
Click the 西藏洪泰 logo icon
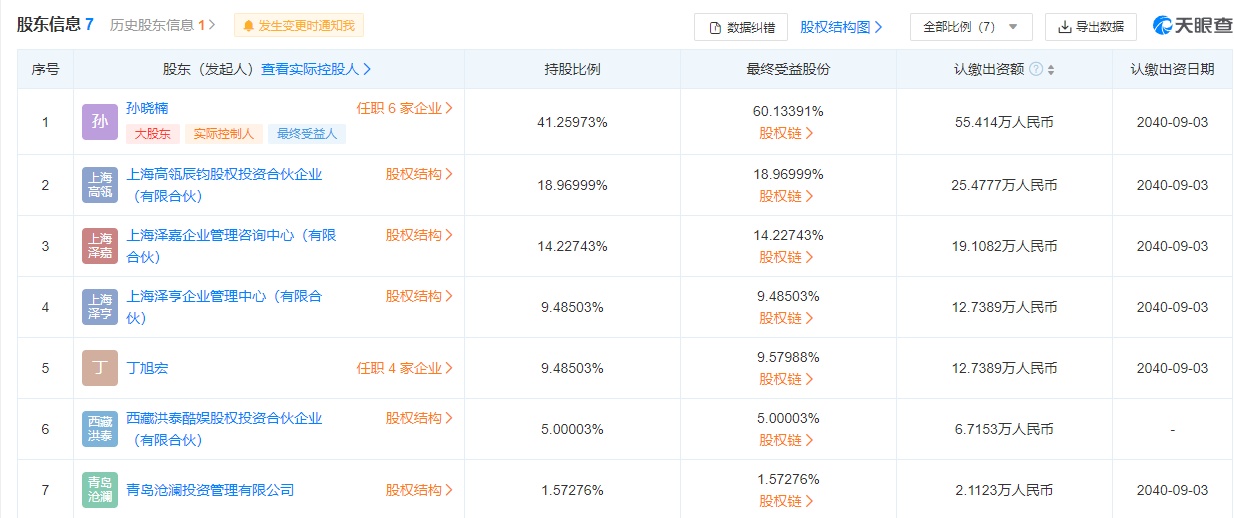click(x=99, y=429)
